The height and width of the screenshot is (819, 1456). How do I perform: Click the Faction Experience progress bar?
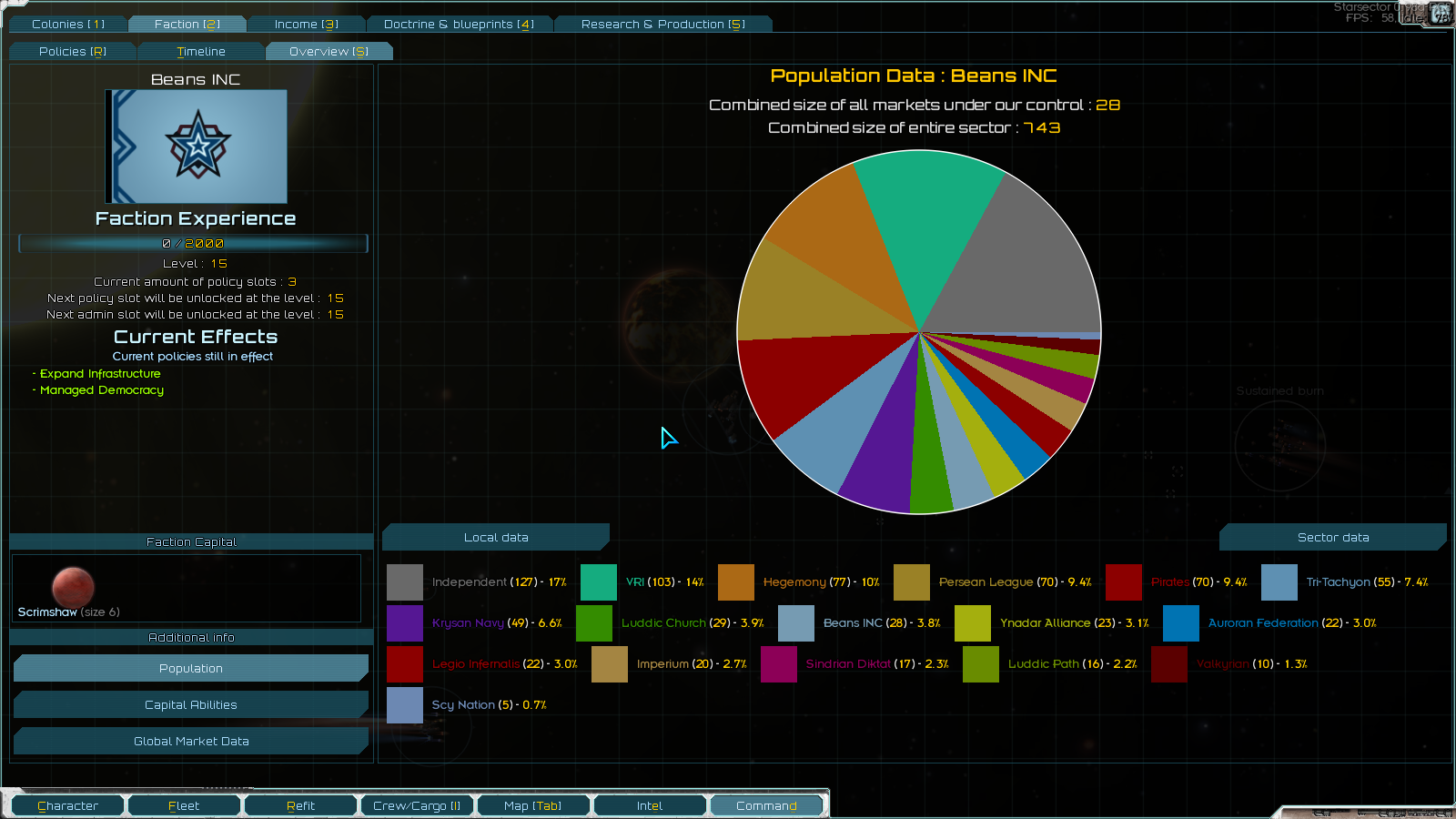pyautogui.click(x=193, y=244)
